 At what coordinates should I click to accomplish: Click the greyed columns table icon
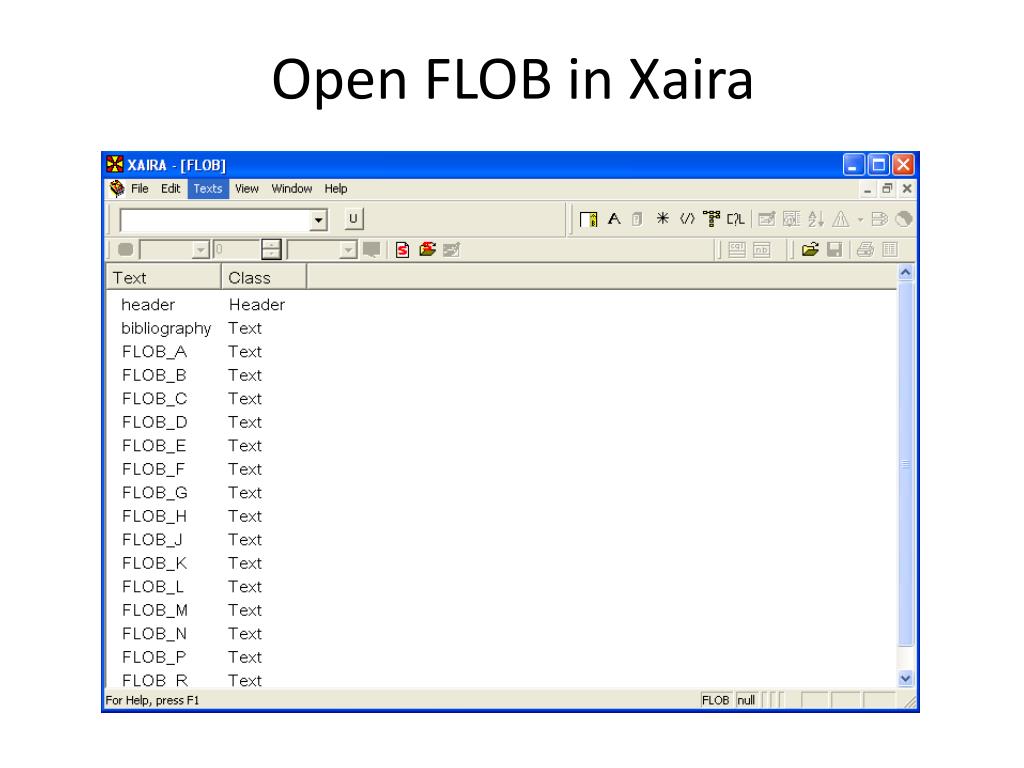[890, 249]
